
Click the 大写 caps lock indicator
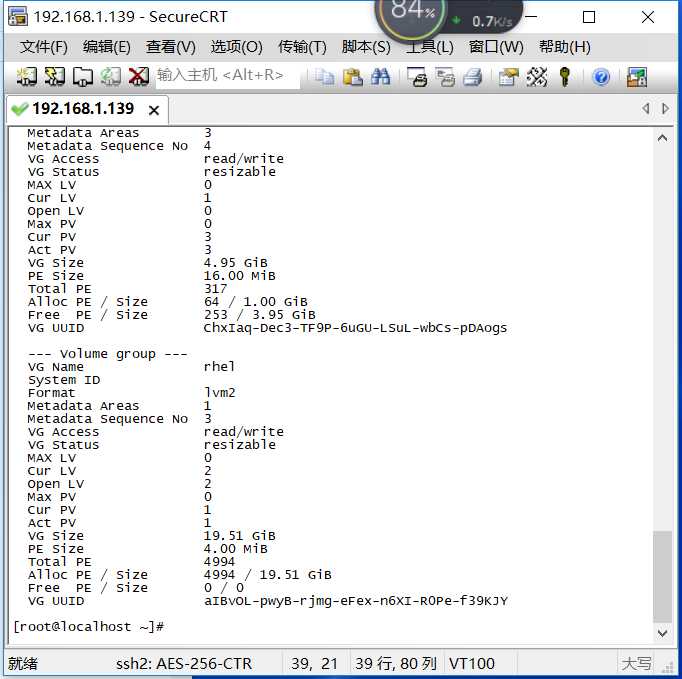636,664
